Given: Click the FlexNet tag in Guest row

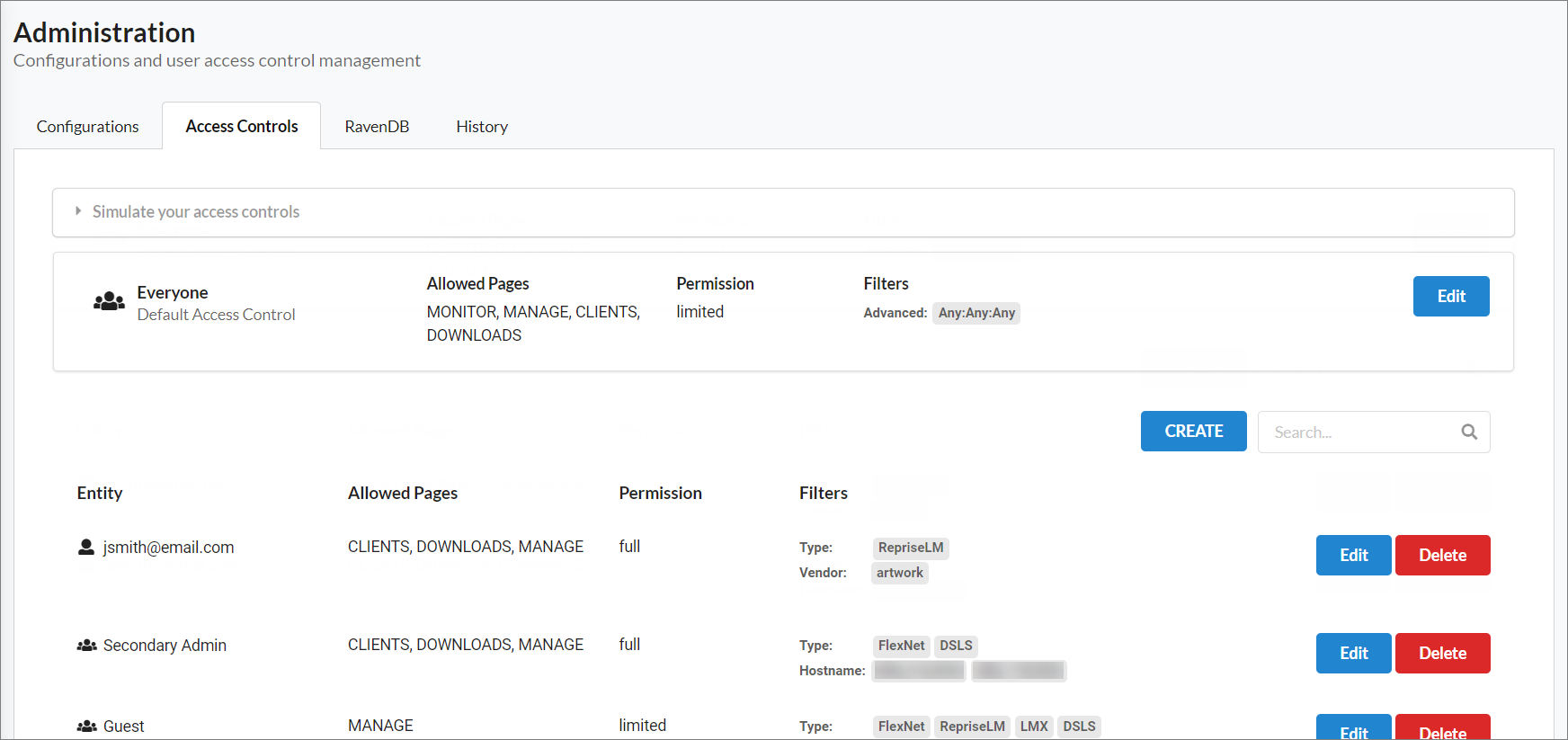Looking at the screenshot, I should (x=901, y=727).
